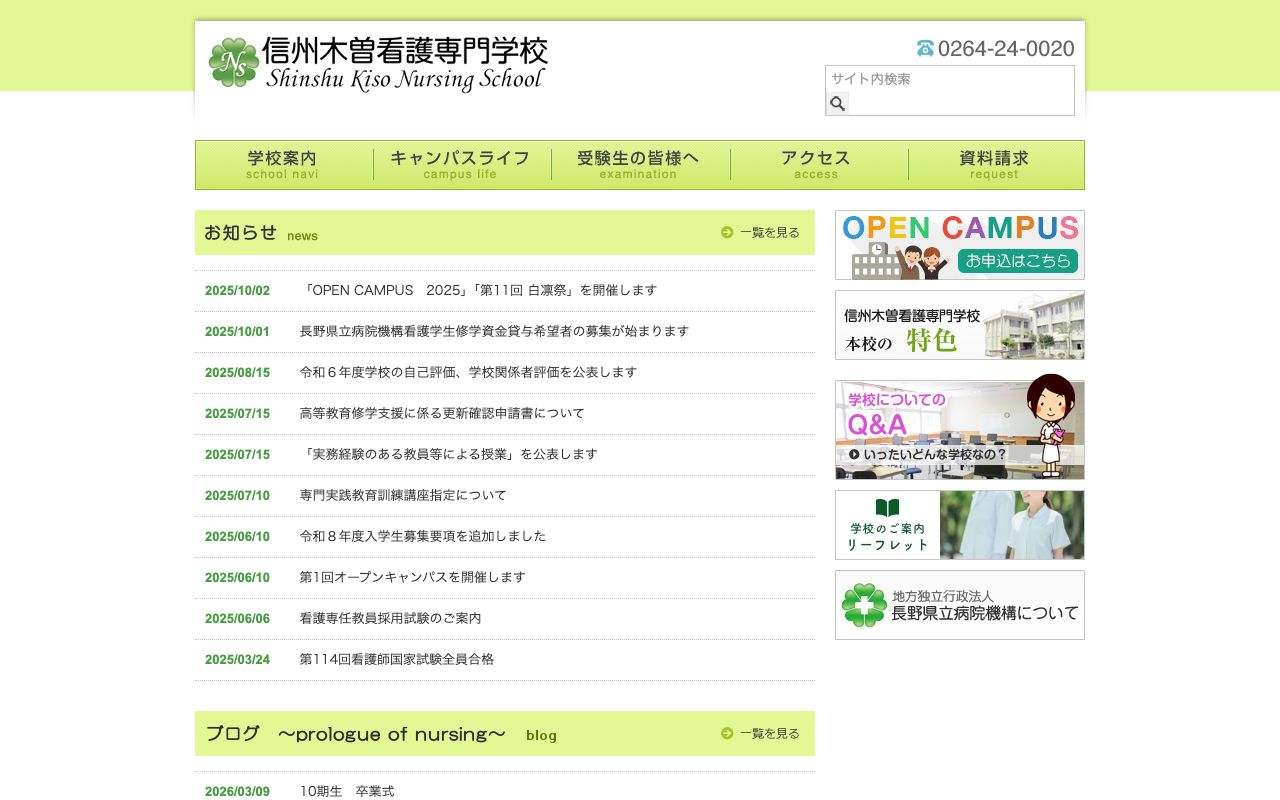Click the search magnifying glass icon
This screenshot has height=800, width=1280.
click(x=837, y=103)
